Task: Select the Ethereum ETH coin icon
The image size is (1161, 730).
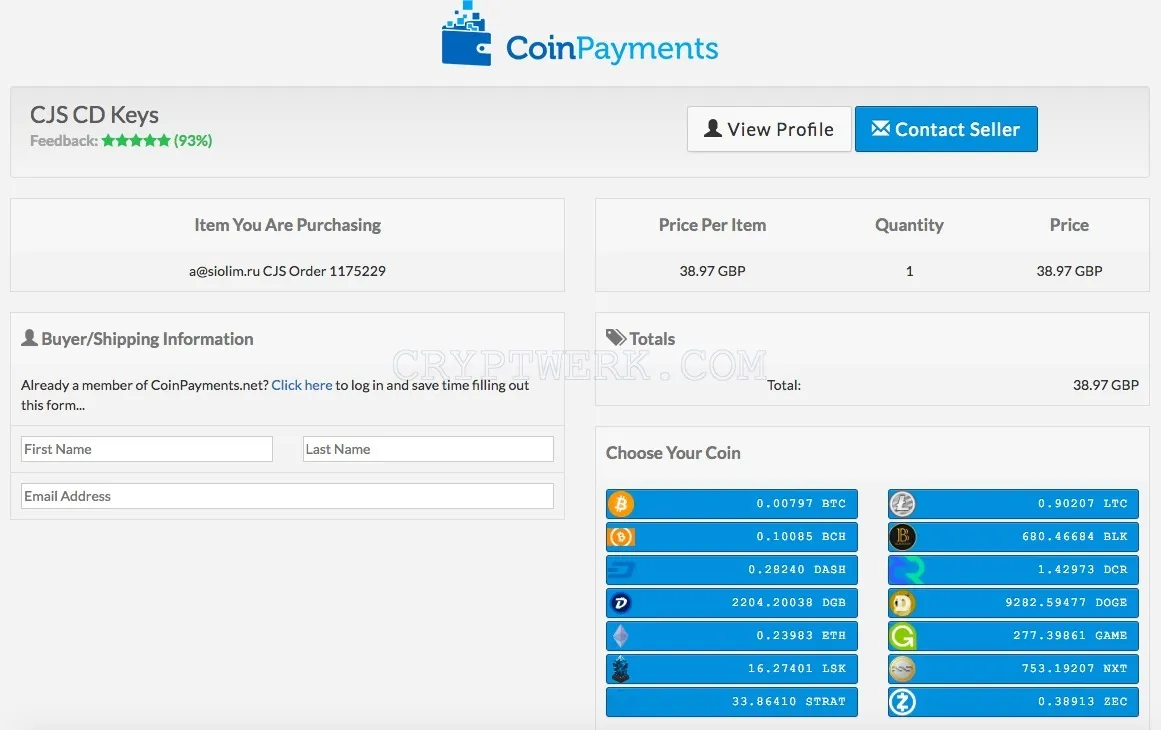Action: [x=620, y=635]
